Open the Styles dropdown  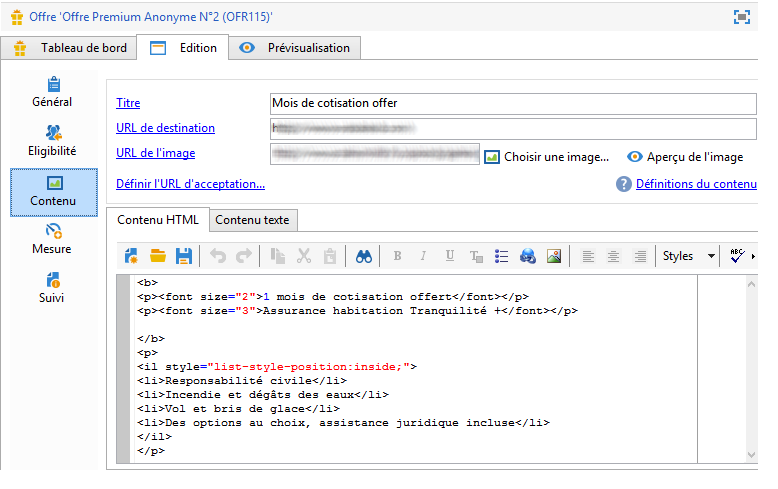point(689,256)
